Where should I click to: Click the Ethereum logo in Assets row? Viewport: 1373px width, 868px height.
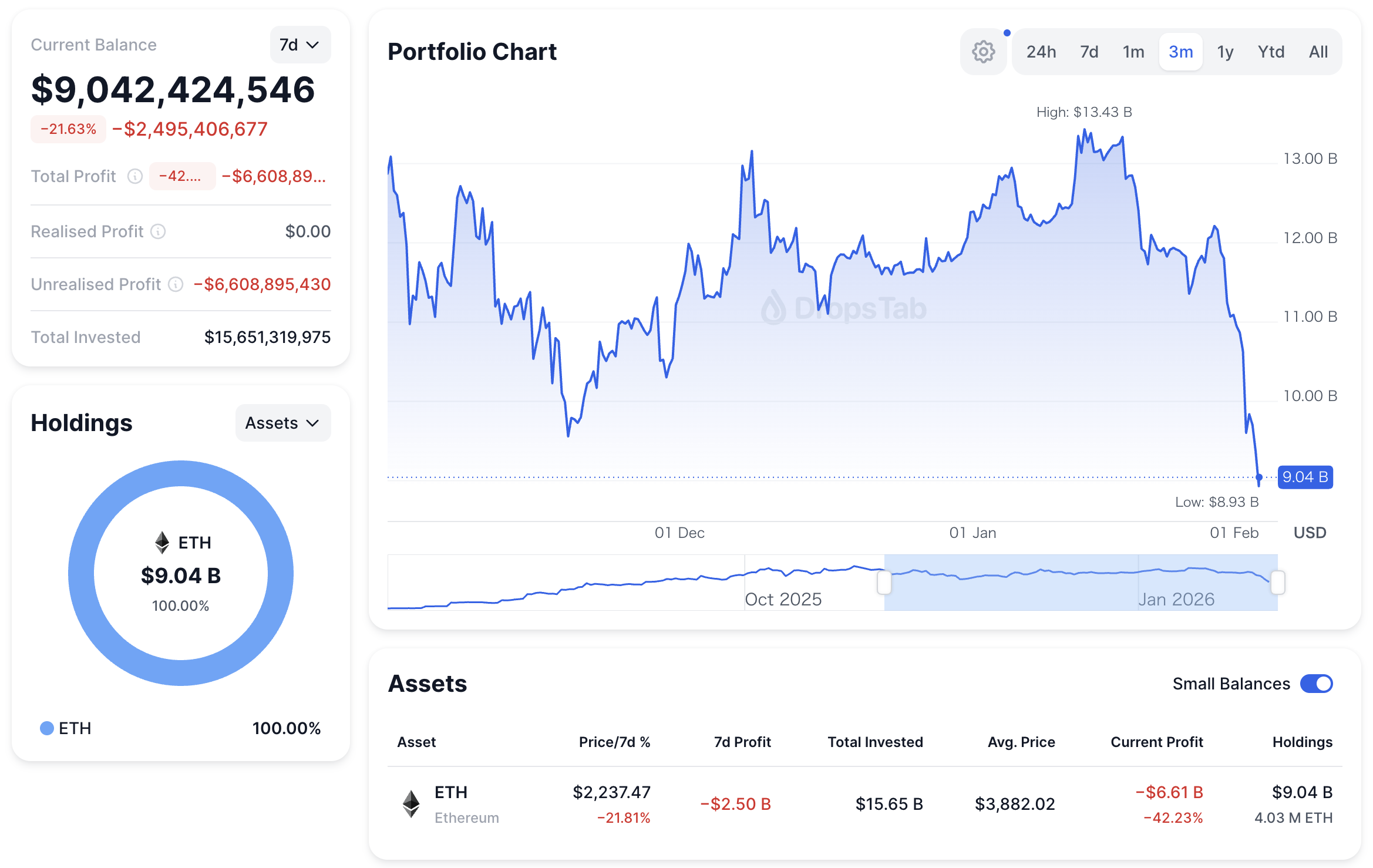tap(411, 803)
